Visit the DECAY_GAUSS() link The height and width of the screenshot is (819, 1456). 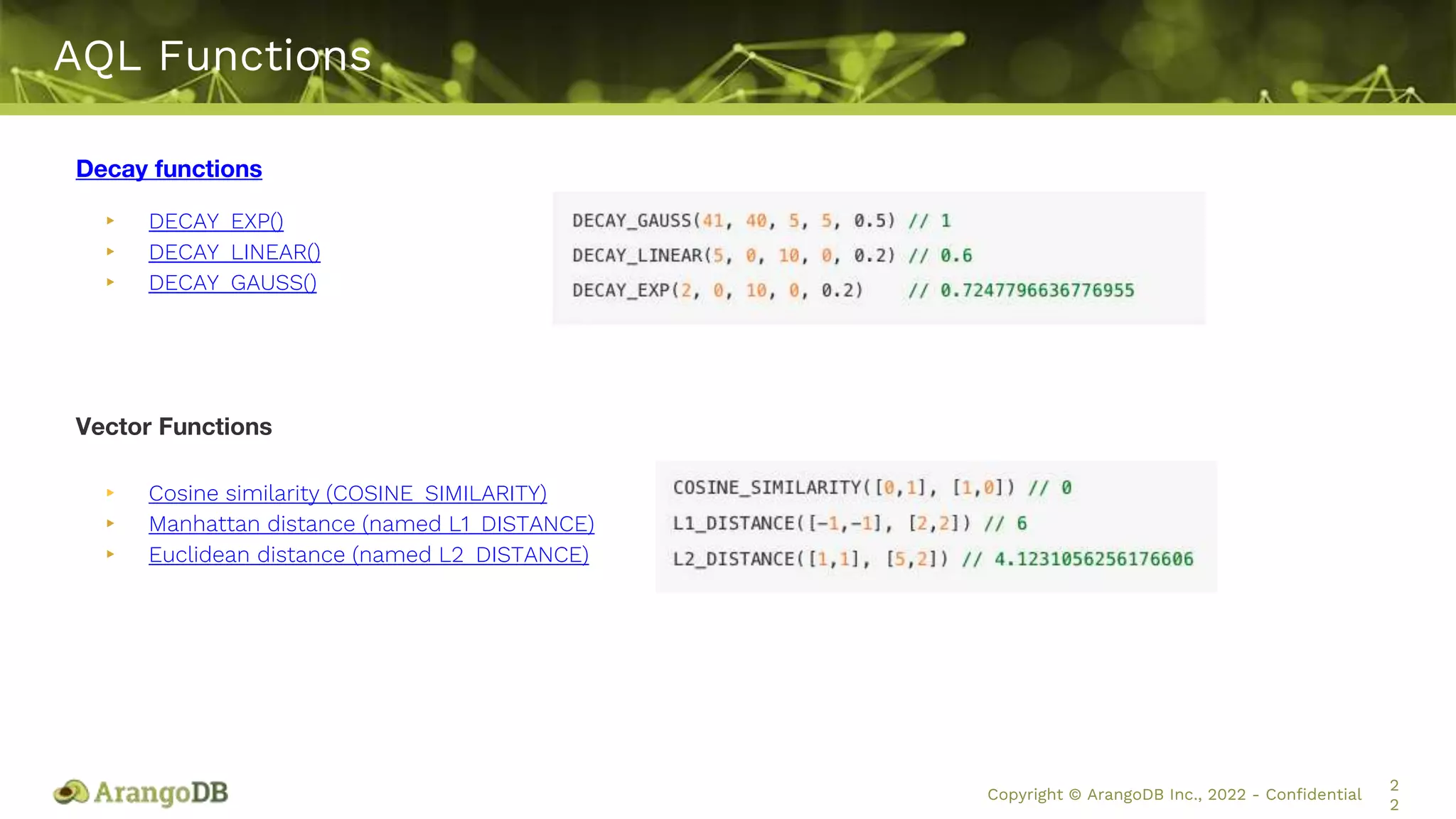coord(232,283)
